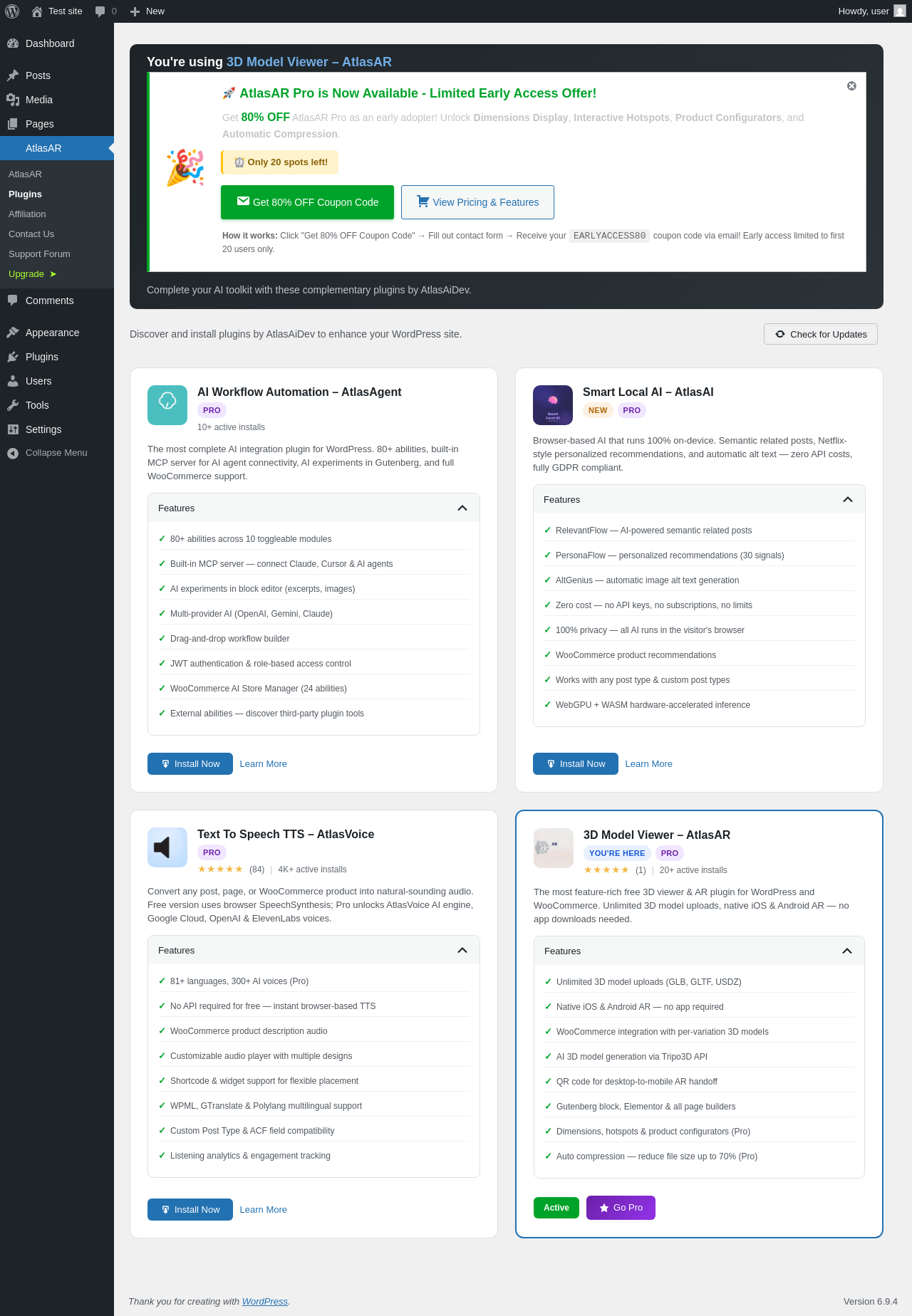Open the Dashboard menu

(57, 43)
